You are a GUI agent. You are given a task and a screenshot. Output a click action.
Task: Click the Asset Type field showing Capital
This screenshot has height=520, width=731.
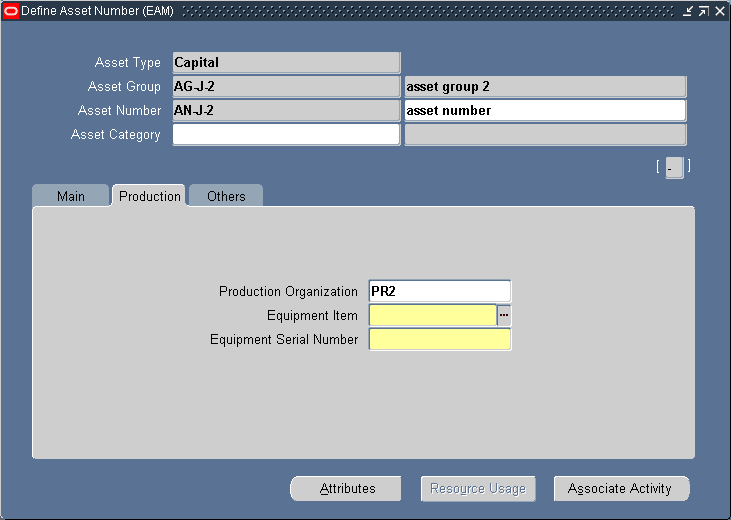[x=286, y=62]
